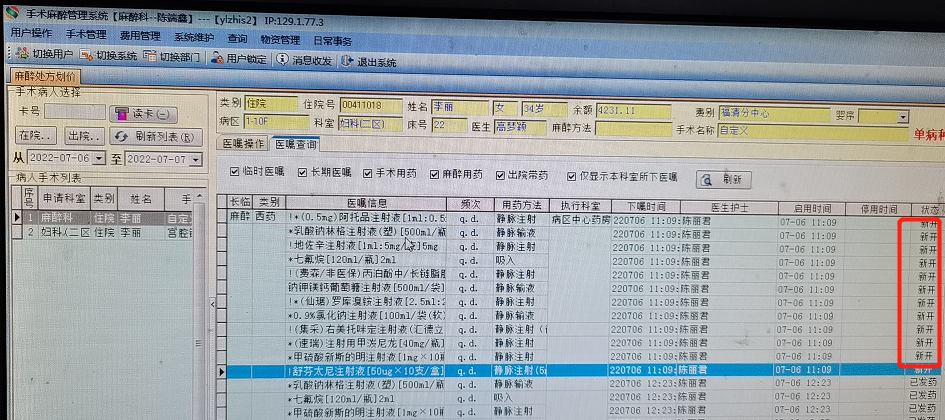945x420 pixels.
Task: Select the 注射用甲泼尼龙 order row
Action: point(579,342)
